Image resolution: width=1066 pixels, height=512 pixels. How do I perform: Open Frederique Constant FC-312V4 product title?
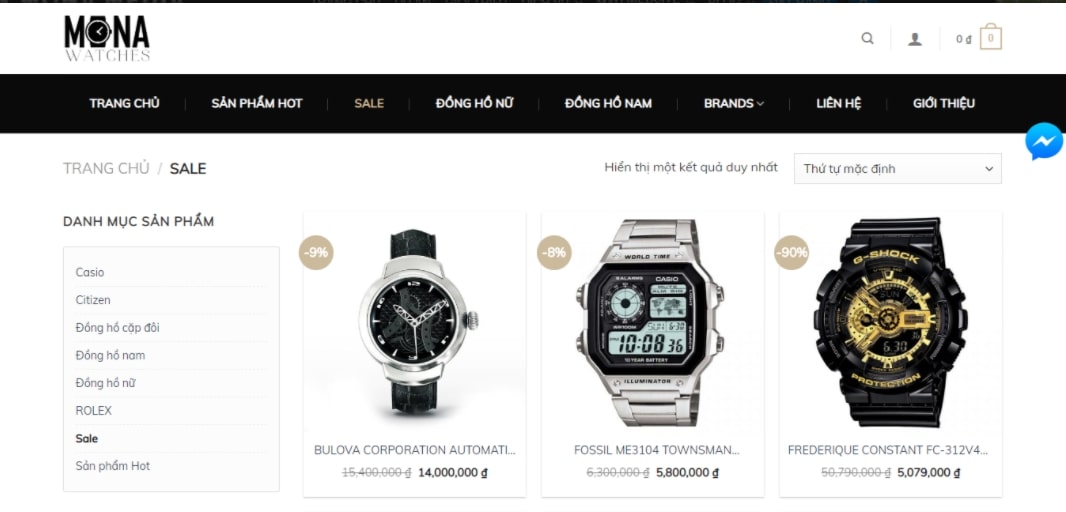click(888, 450)
